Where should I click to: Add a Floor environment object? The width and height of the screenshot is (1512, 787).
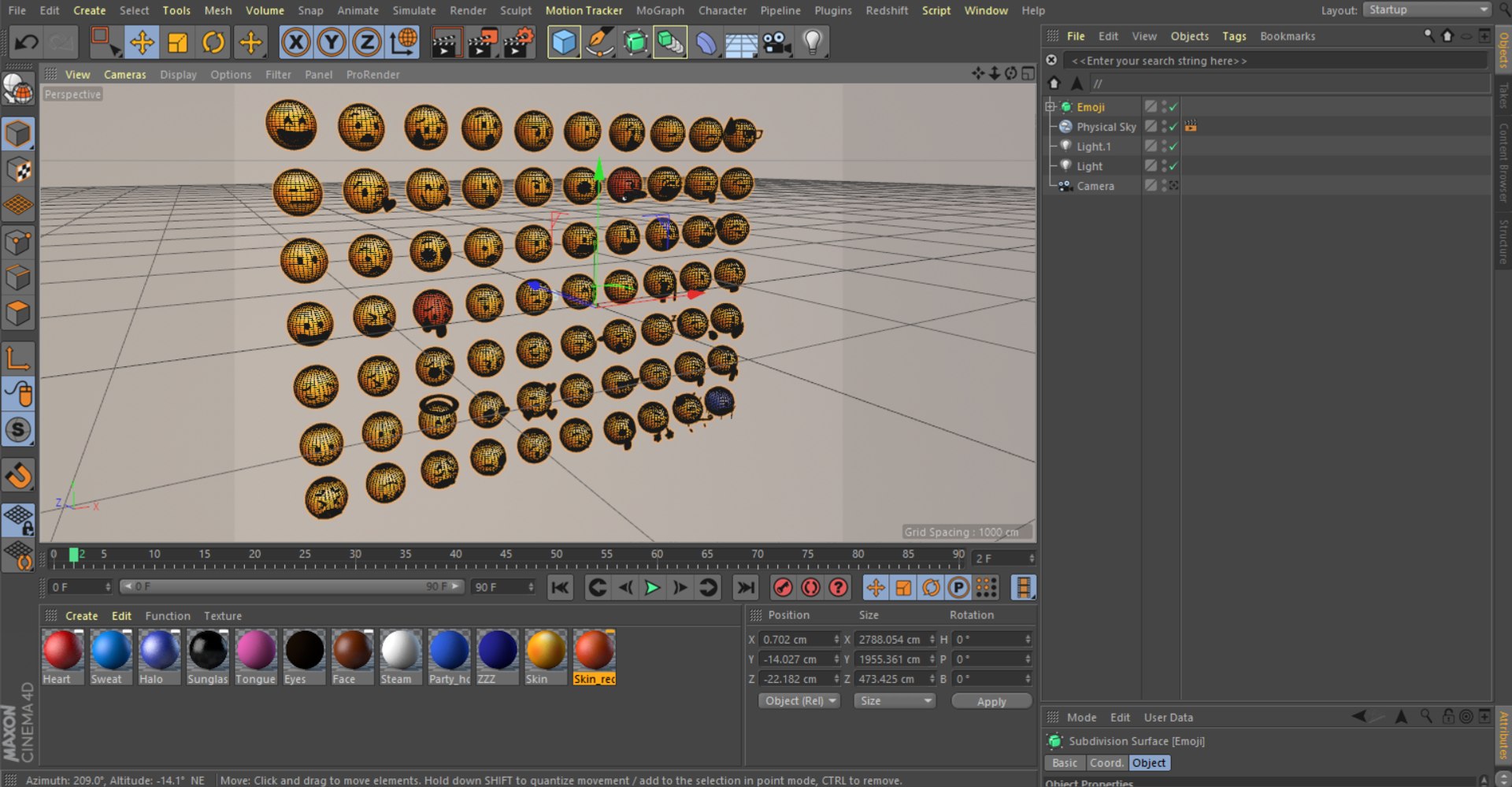[x=741, y=43]
